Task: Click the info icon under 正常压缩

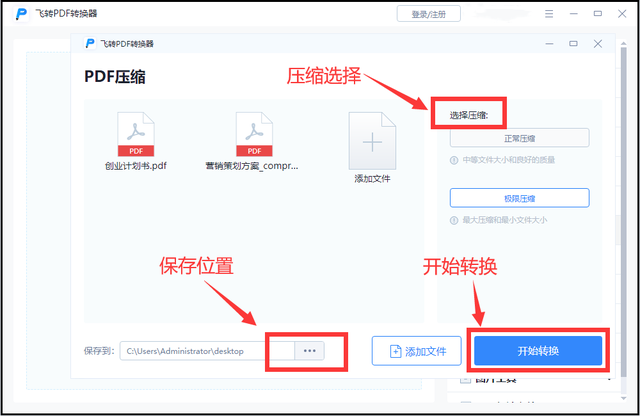Action: click(x=455, y=159)
